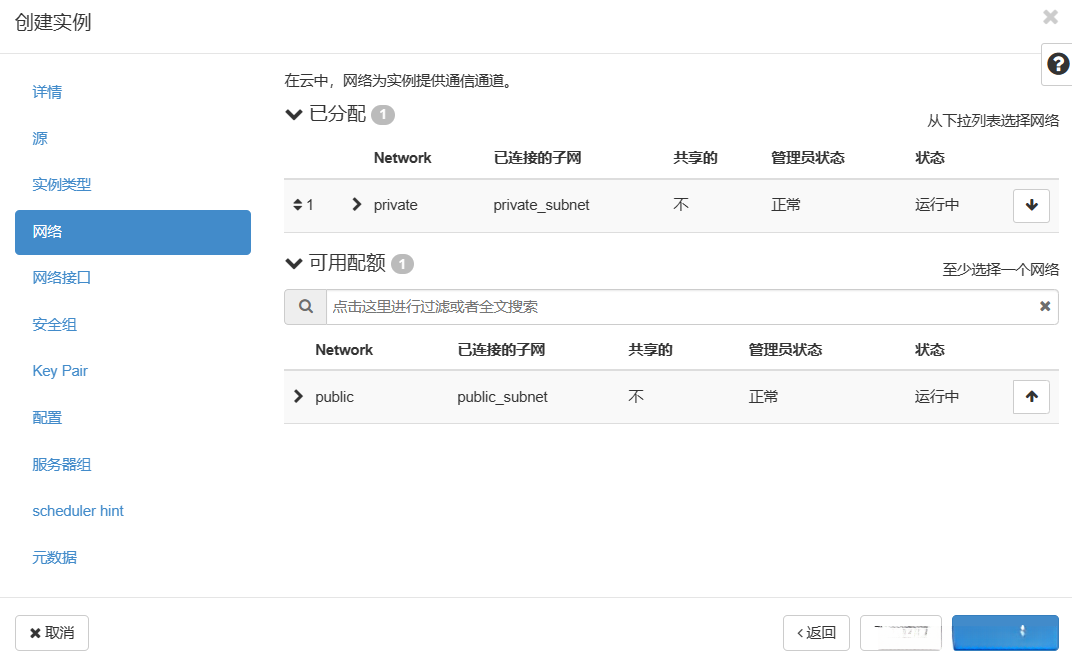Image resolution: width=1072 pixels, height=659 pixels.
Task: Click the 返回 button
Action: 816,633
